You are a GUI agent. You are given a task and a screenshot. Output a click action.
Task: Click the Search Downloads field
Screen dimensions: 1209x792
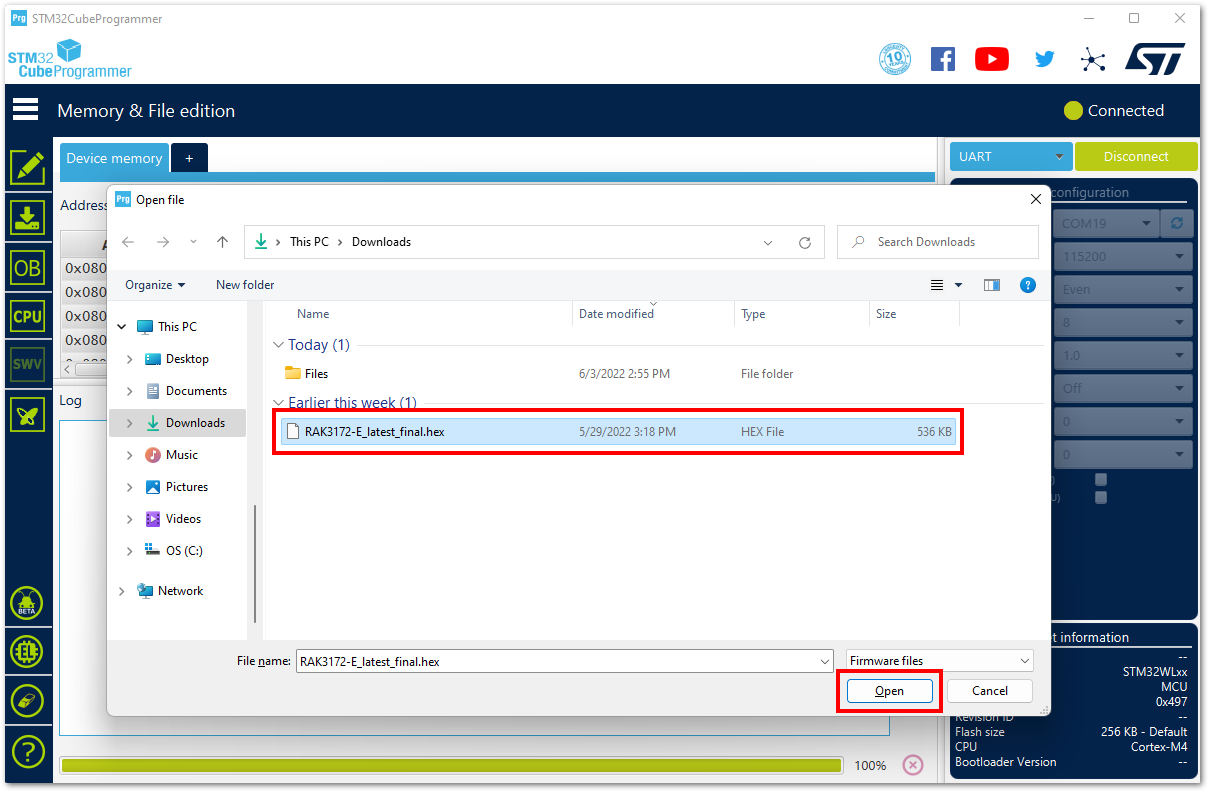coord(938,242)
